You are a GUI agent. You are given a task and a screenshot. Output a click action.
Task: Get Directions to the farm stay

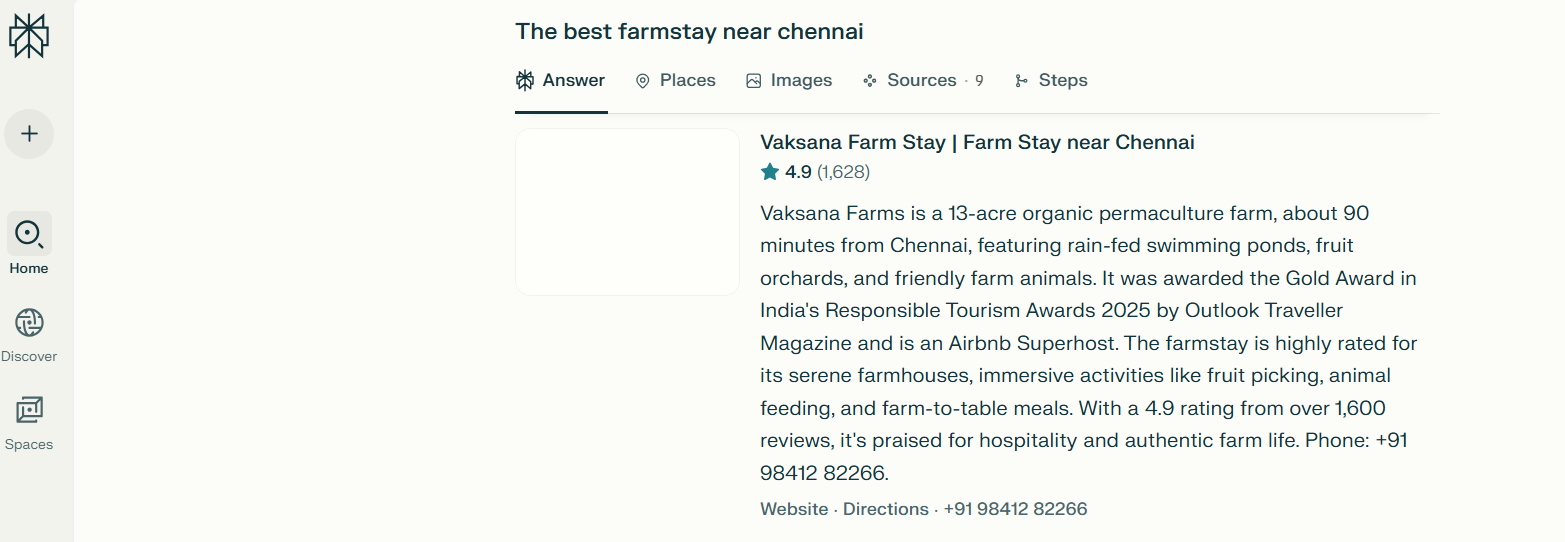pyautogui.click(x=885, y=509)
